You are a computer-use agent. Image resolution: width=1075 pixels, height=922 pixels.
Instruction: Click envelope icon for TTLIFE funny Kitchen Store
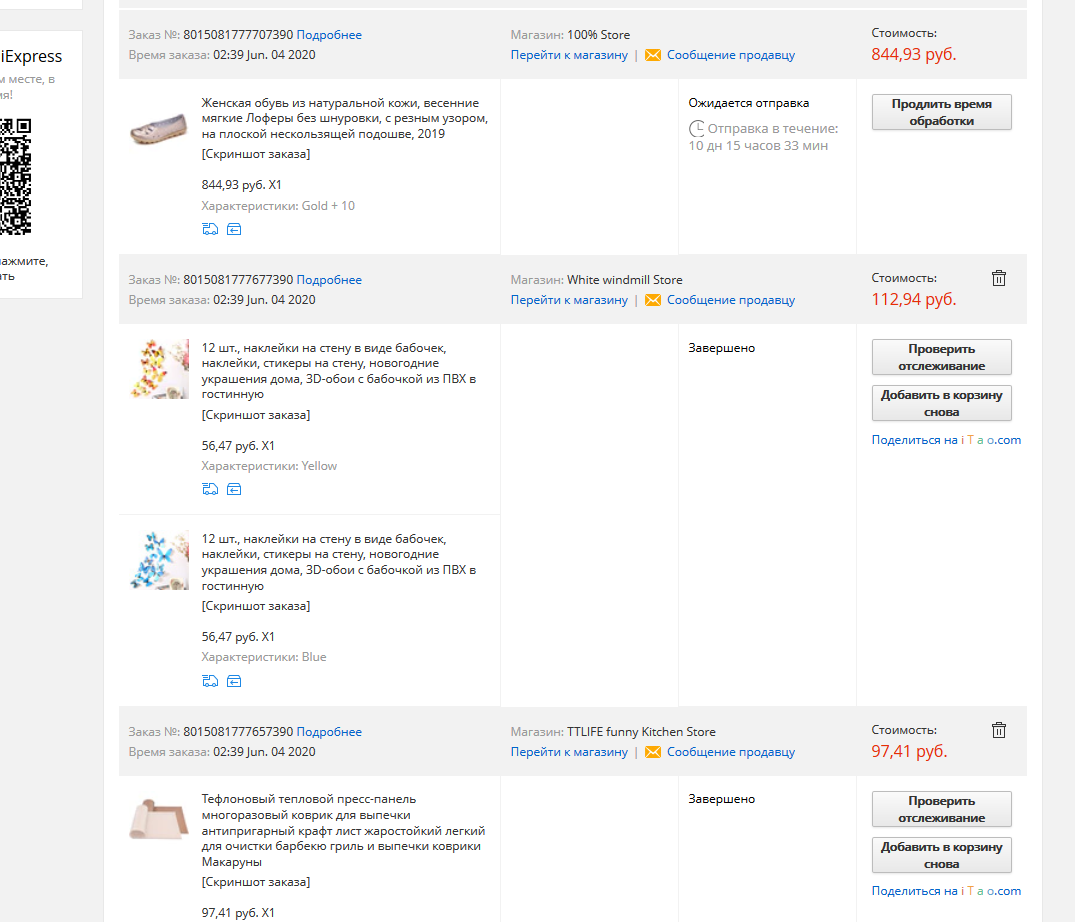653,752
